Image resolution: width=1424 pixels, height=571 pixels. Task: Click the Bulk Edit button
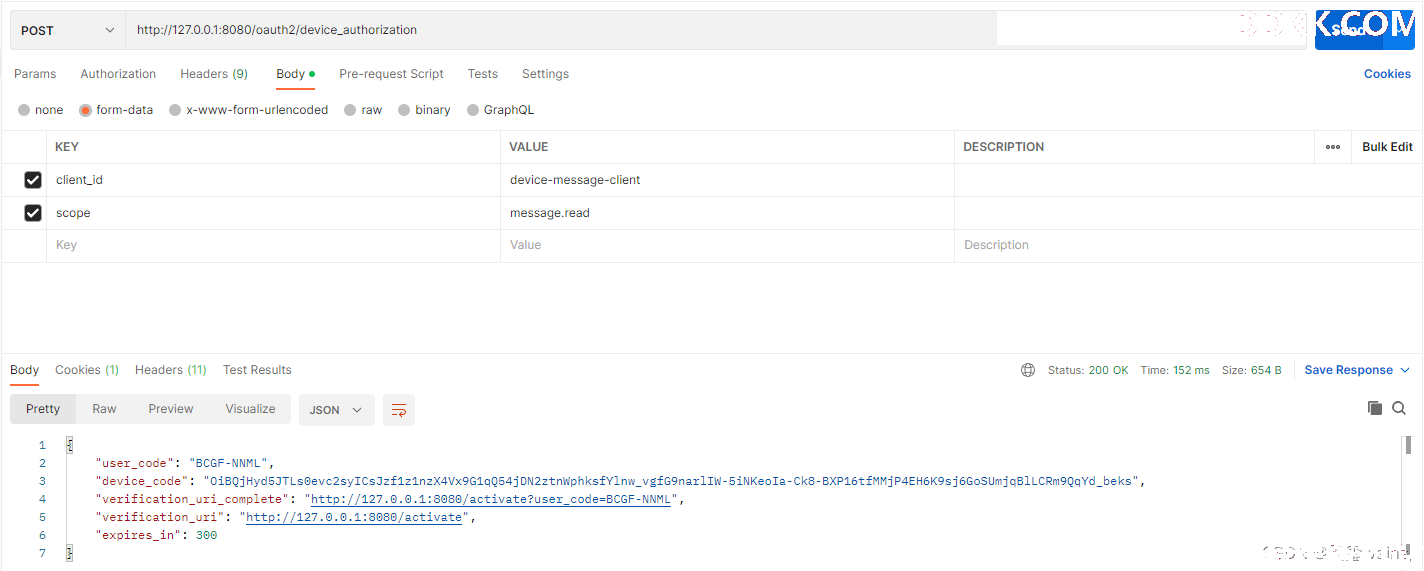click(1387, 147)
